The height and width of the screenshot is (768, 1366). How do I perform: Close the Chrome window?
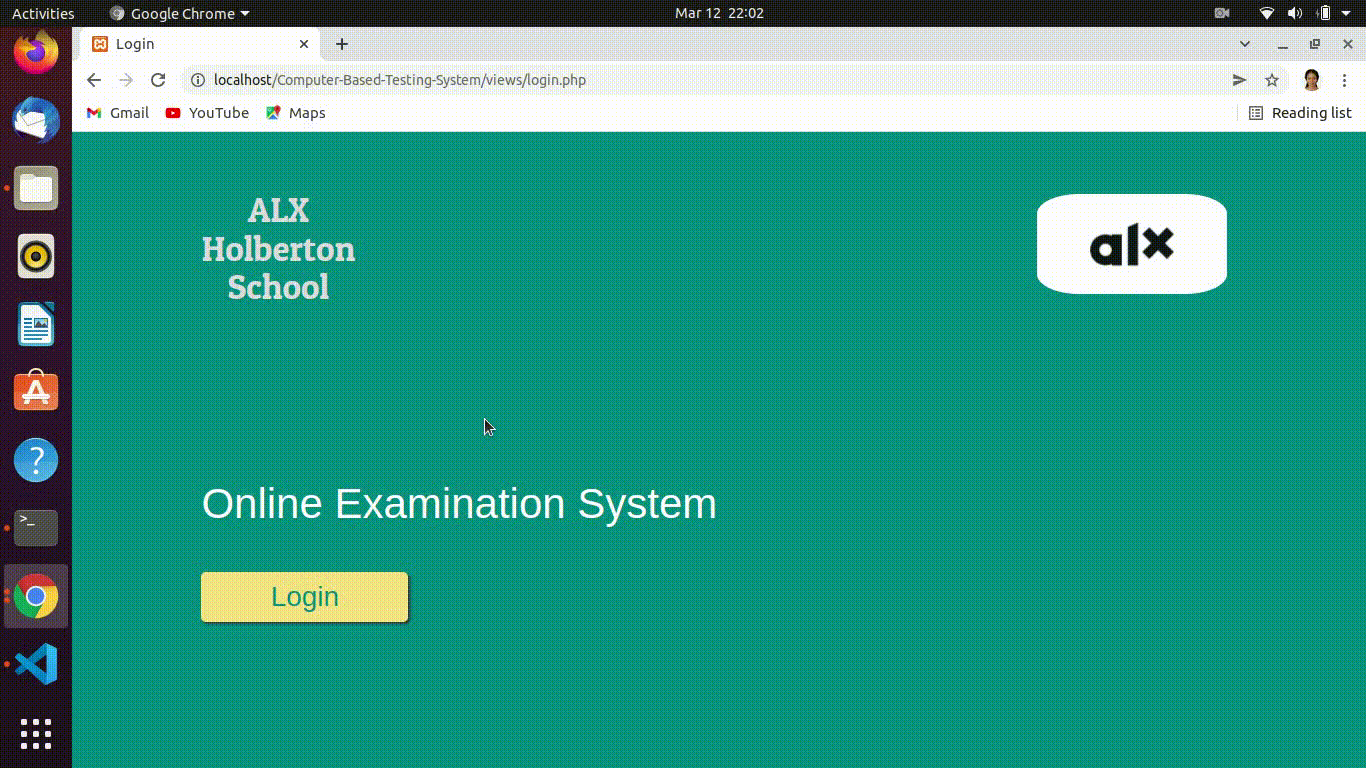click(1347, 44)
